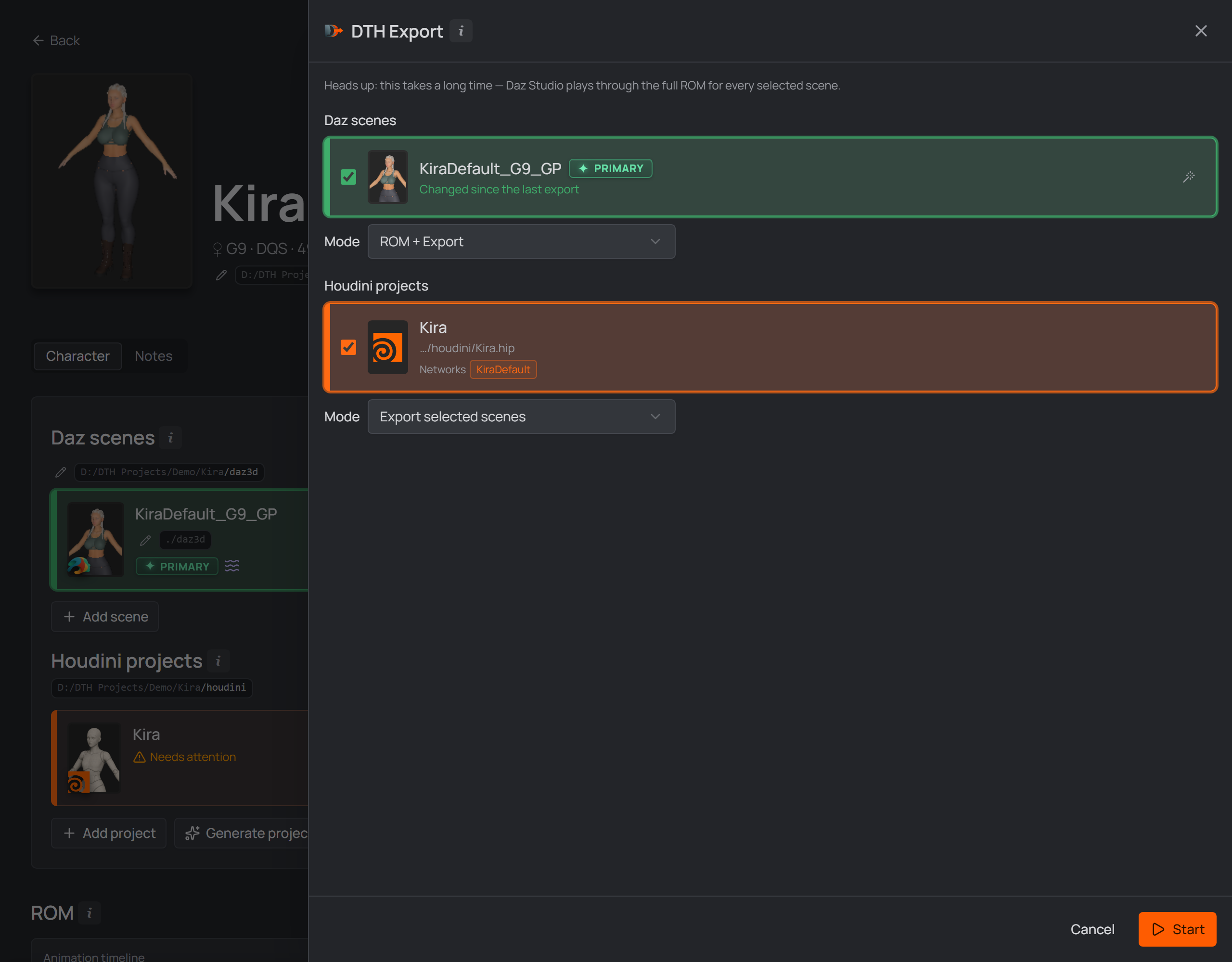Click the Cancel button
This screenshot has height=962, width=1232.
(x=1092, y=929)
